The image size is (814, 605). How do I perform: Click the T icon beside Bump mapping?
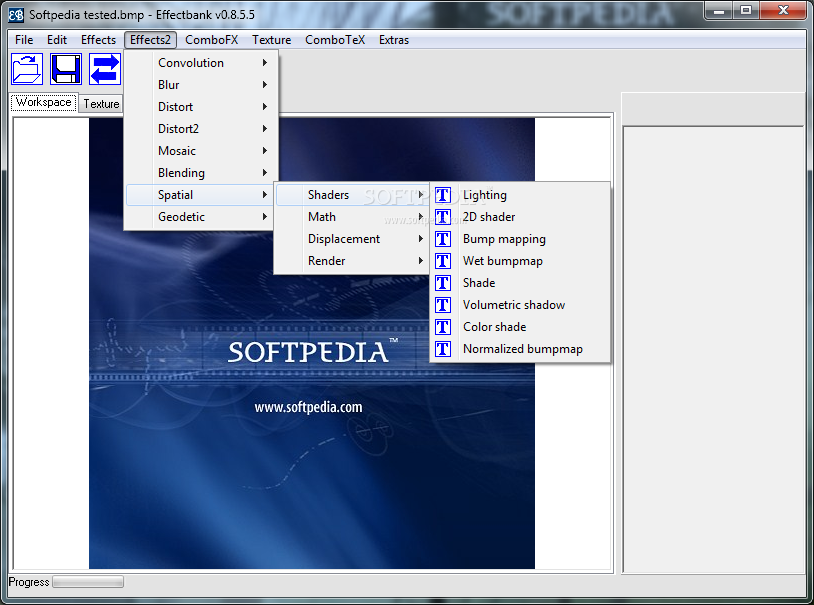point(443,239)
